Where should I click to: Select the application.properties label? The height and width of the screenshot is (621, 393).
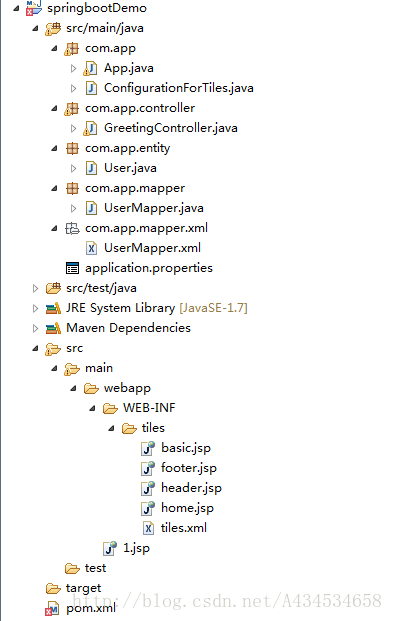click(149, 269)
